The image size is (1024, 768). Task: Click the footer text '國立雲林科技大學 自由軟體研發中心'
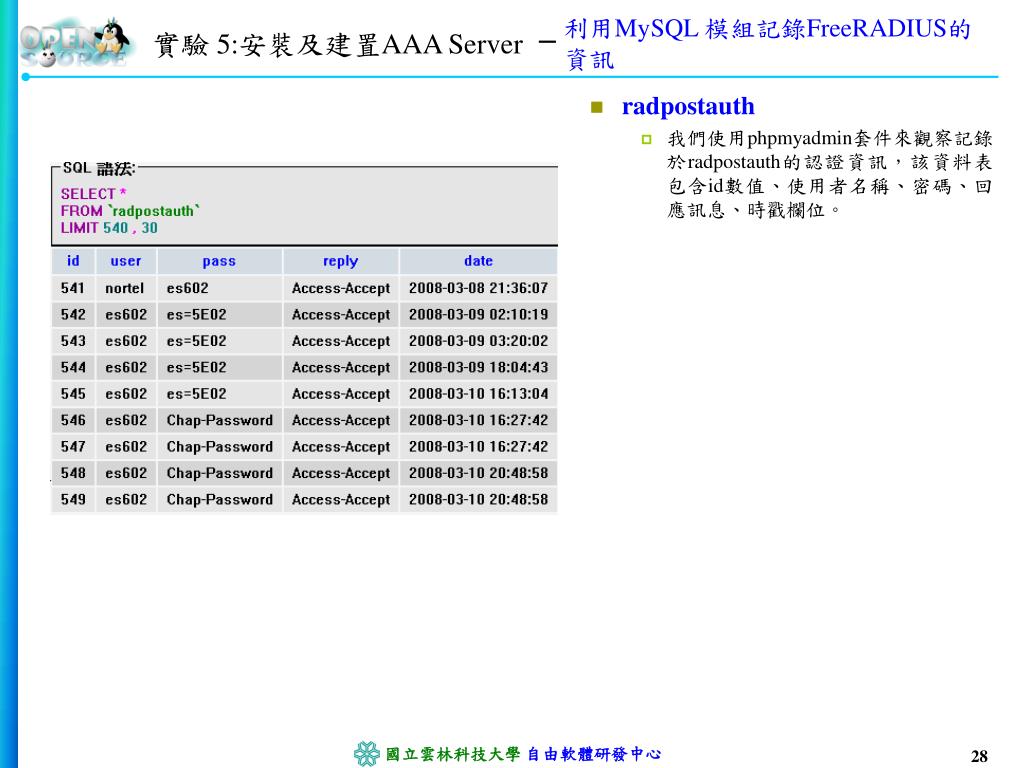pyautogui.click(x=523, y=754)
